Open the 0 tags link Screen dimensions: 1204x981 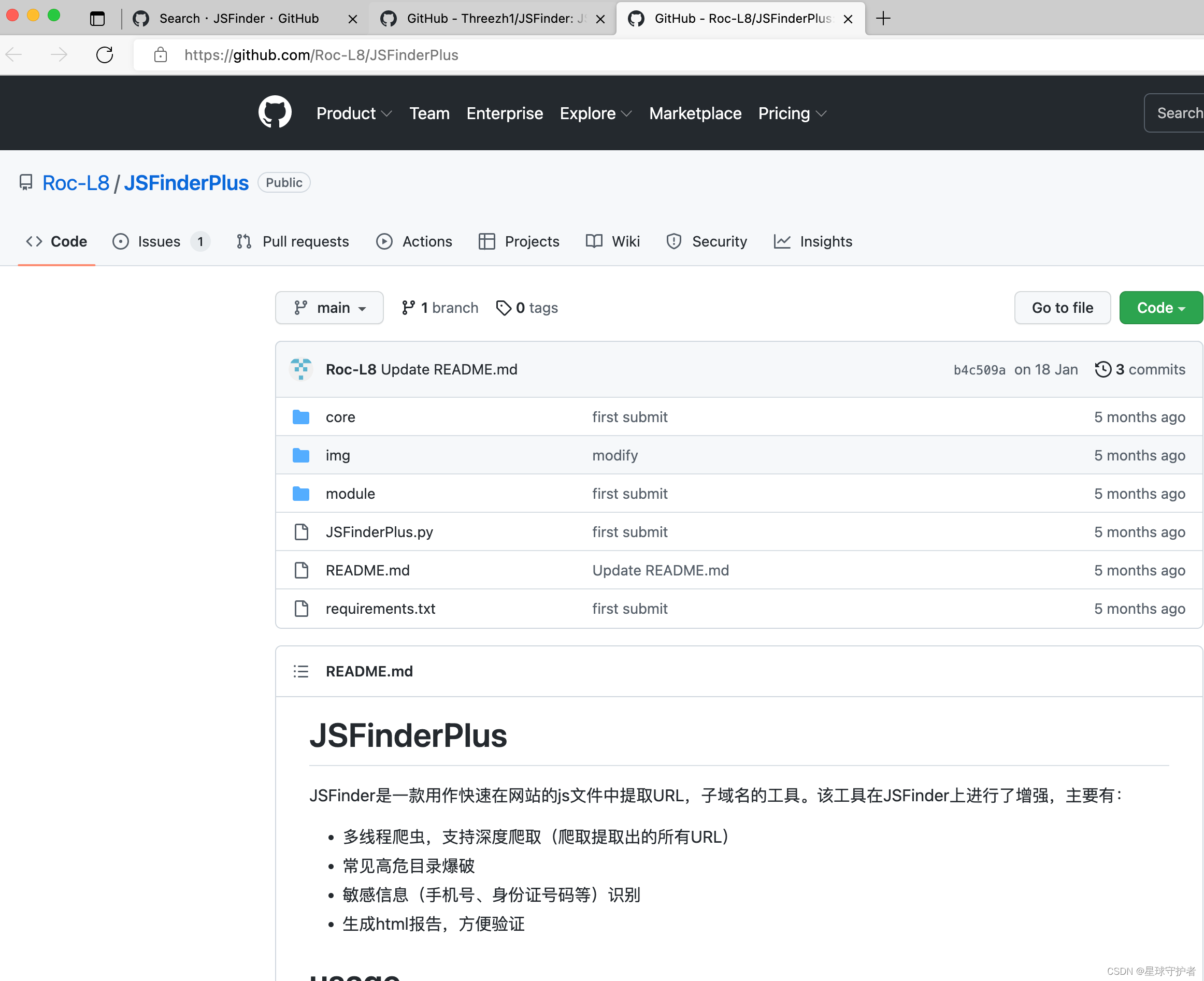pos(527,308)
